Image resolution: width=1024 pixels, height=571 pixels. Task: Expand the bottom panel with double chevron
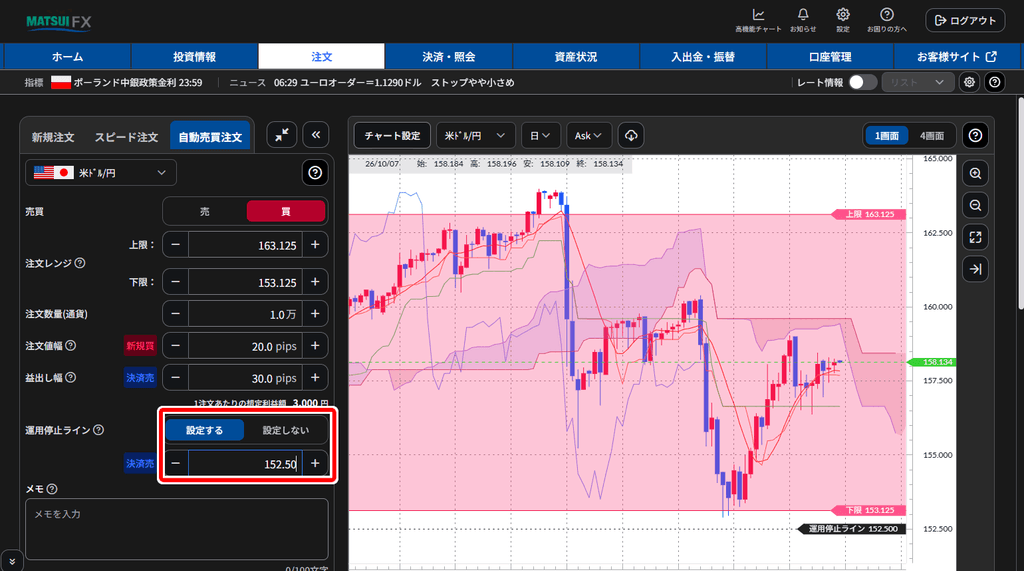click(12, 561)
